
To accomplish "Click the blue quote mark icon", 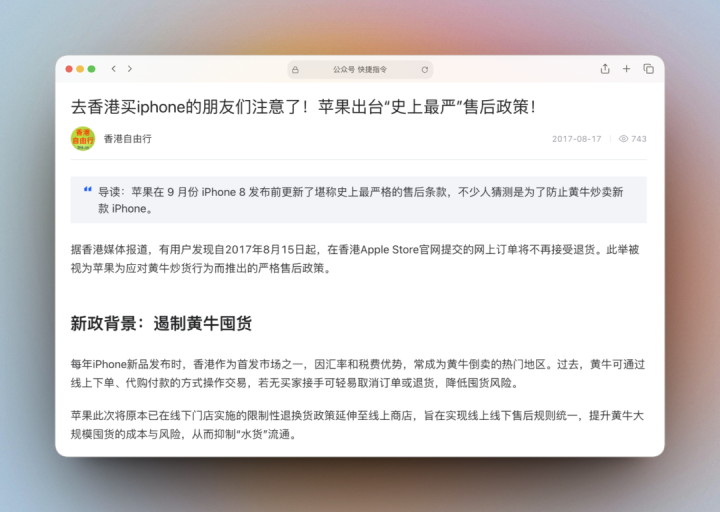I will coord(87,189).
